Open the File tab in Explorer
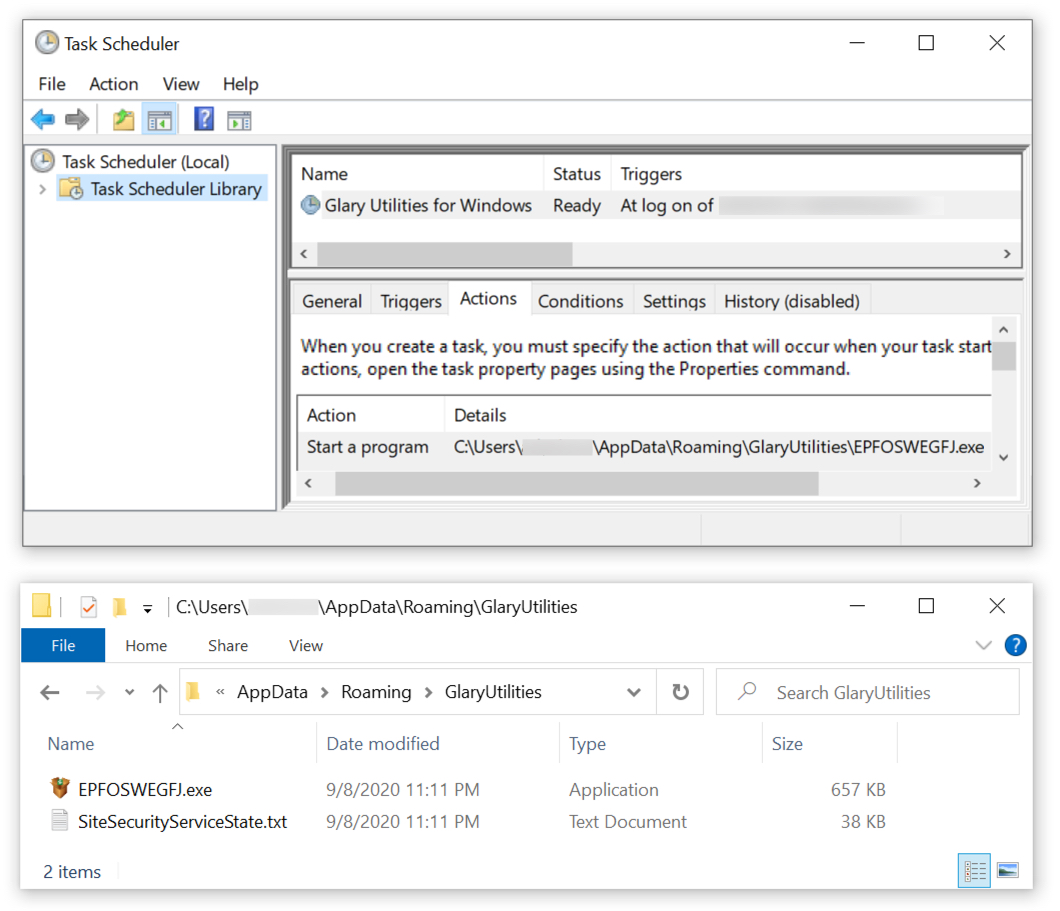The height and width of the screenshot is (911, 1060). coord(63,645)
